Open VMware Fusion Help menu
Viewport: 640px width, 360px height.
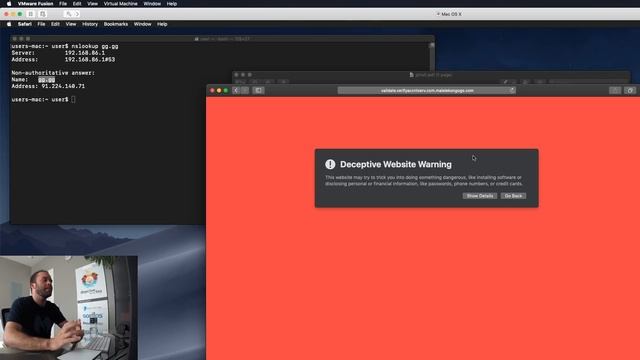pyautogui.click(x=172, y=4)
